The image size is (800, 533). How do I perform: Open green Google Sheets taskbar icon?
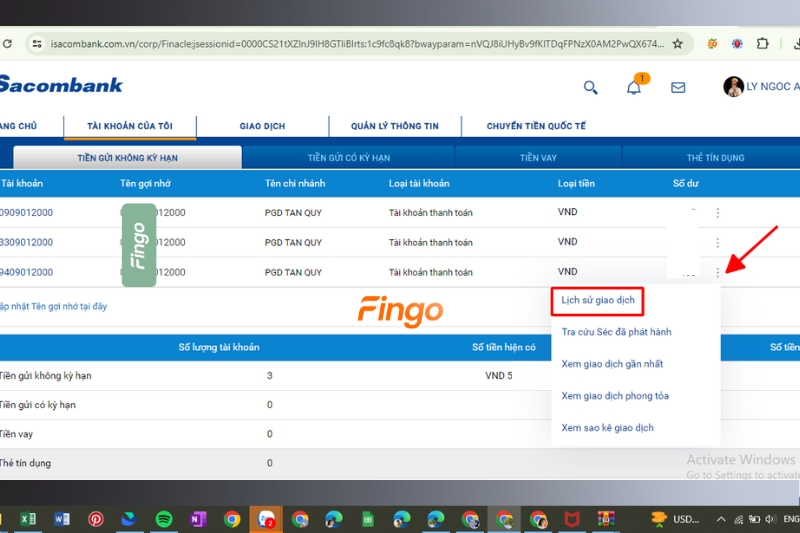tap(368, 519)
